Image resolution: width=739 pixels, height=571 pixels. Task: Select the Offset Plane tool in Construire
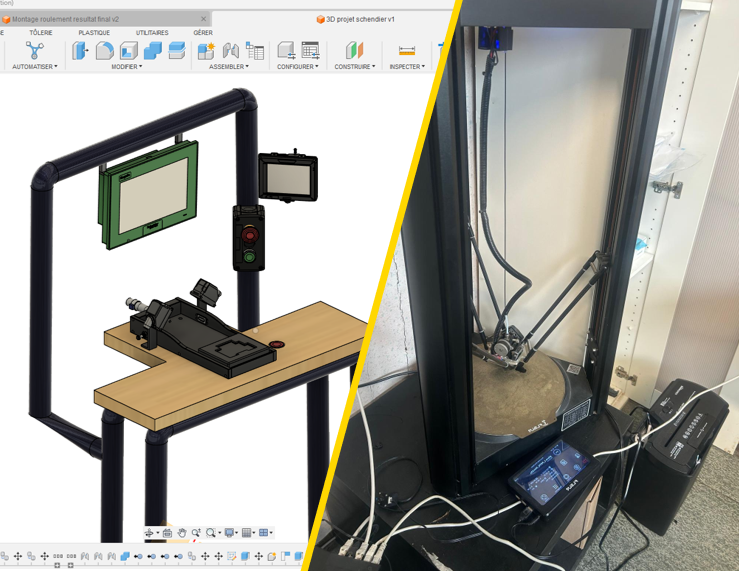(x=354, y=50)
